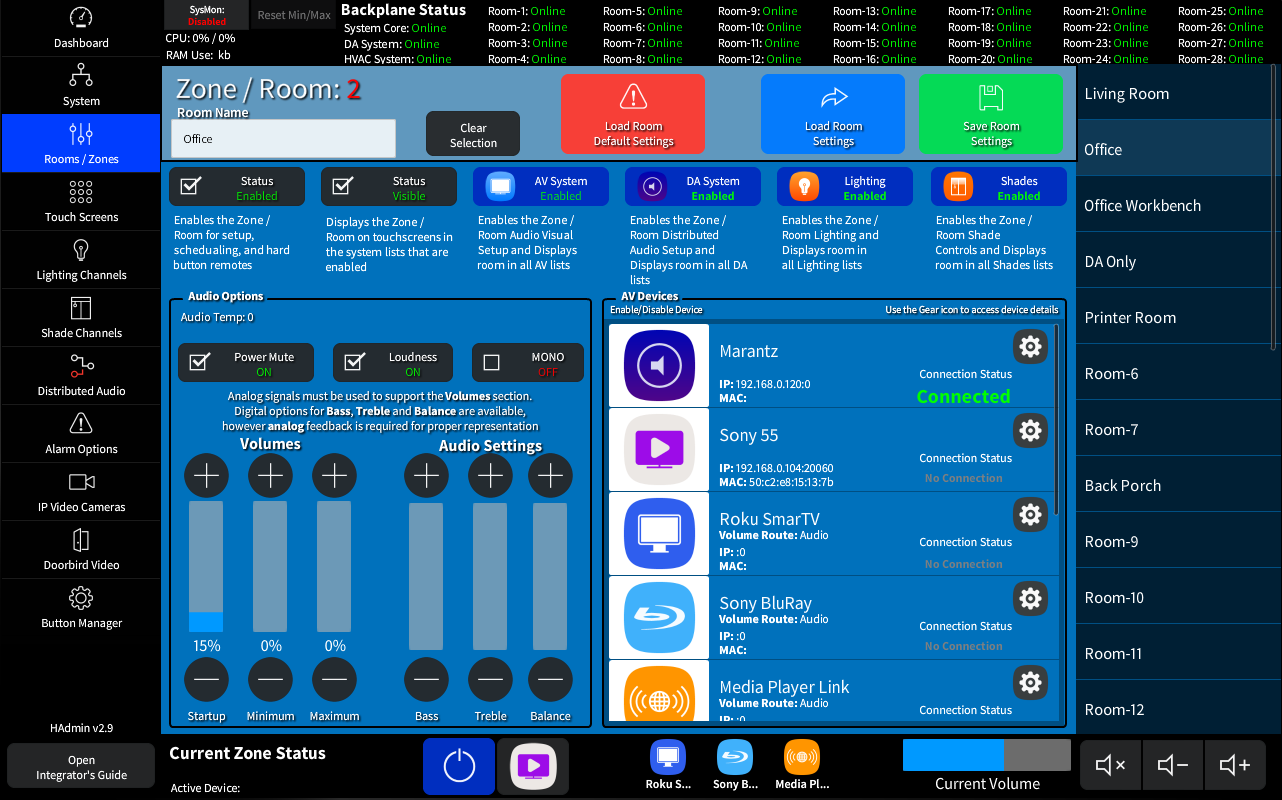
Task: Toggle the Sony BluRay device icon
Action: pyautogui.click(x=659, y=617)
